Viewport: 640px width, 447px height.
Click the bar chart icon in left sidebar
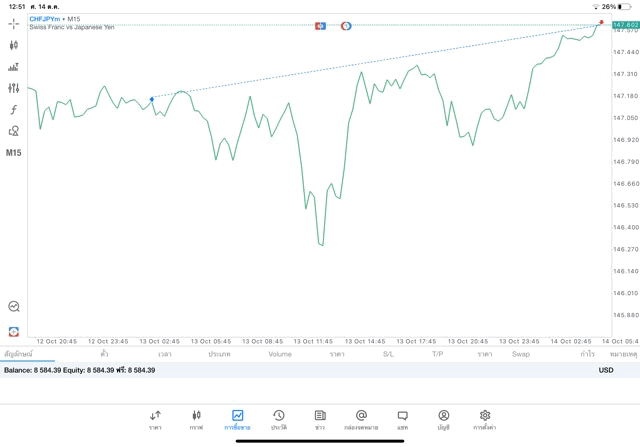pos(13,67)
